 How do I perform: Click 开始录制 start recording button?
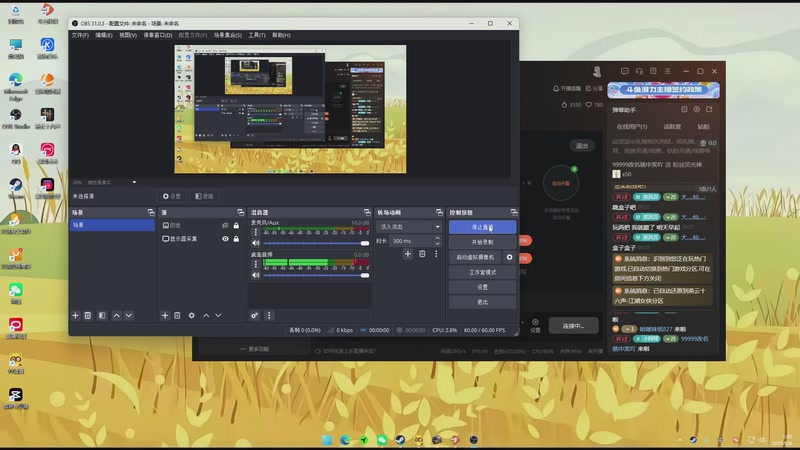482,242
